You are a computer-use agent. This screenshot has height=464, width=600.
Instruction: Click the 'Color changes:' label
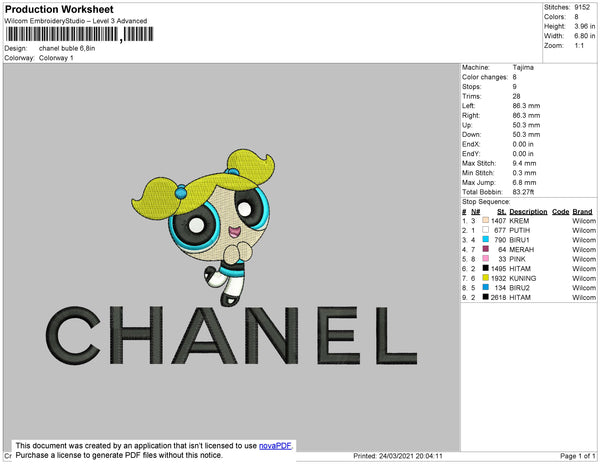[x=485, y=77]
